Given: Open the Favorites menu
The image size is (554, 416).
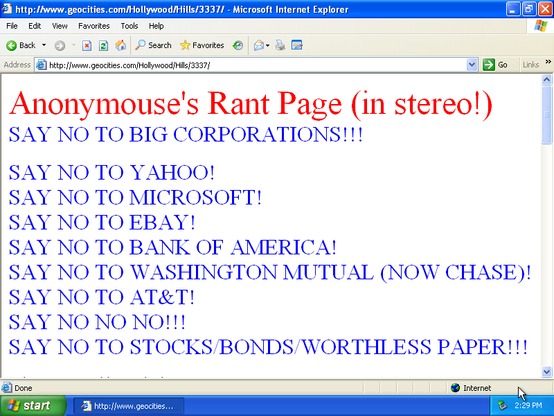Looking at the screenshot, I should [94, 26].
